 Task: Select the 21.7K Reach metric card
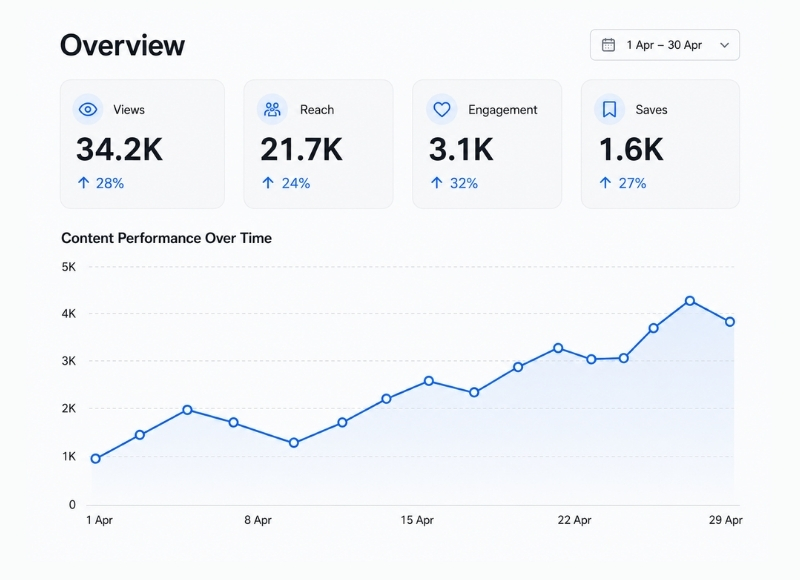[318, 144]
